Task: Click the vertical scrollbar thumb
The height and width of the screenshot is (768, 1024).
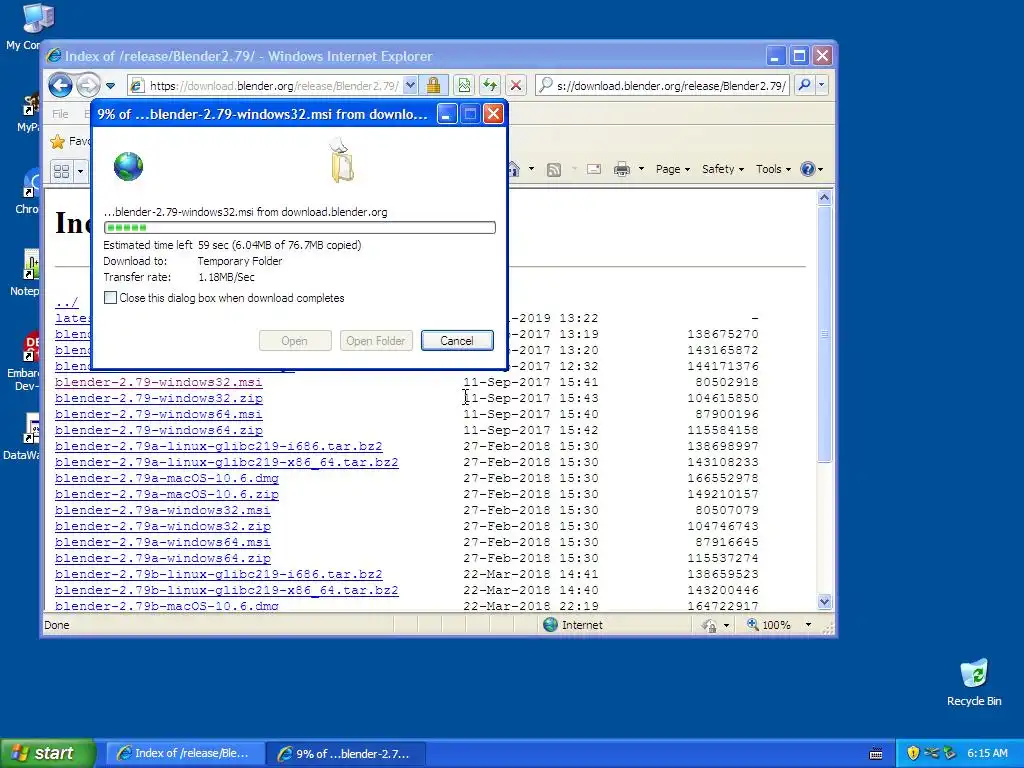Action: [x=824, y=334]
